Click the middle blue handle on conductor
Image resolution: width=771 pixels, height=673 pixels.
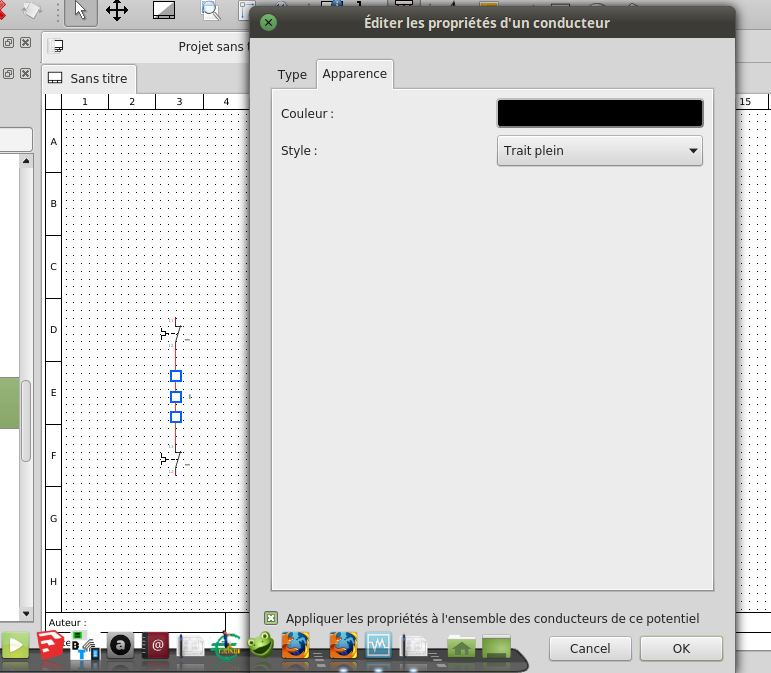(175, 397)
